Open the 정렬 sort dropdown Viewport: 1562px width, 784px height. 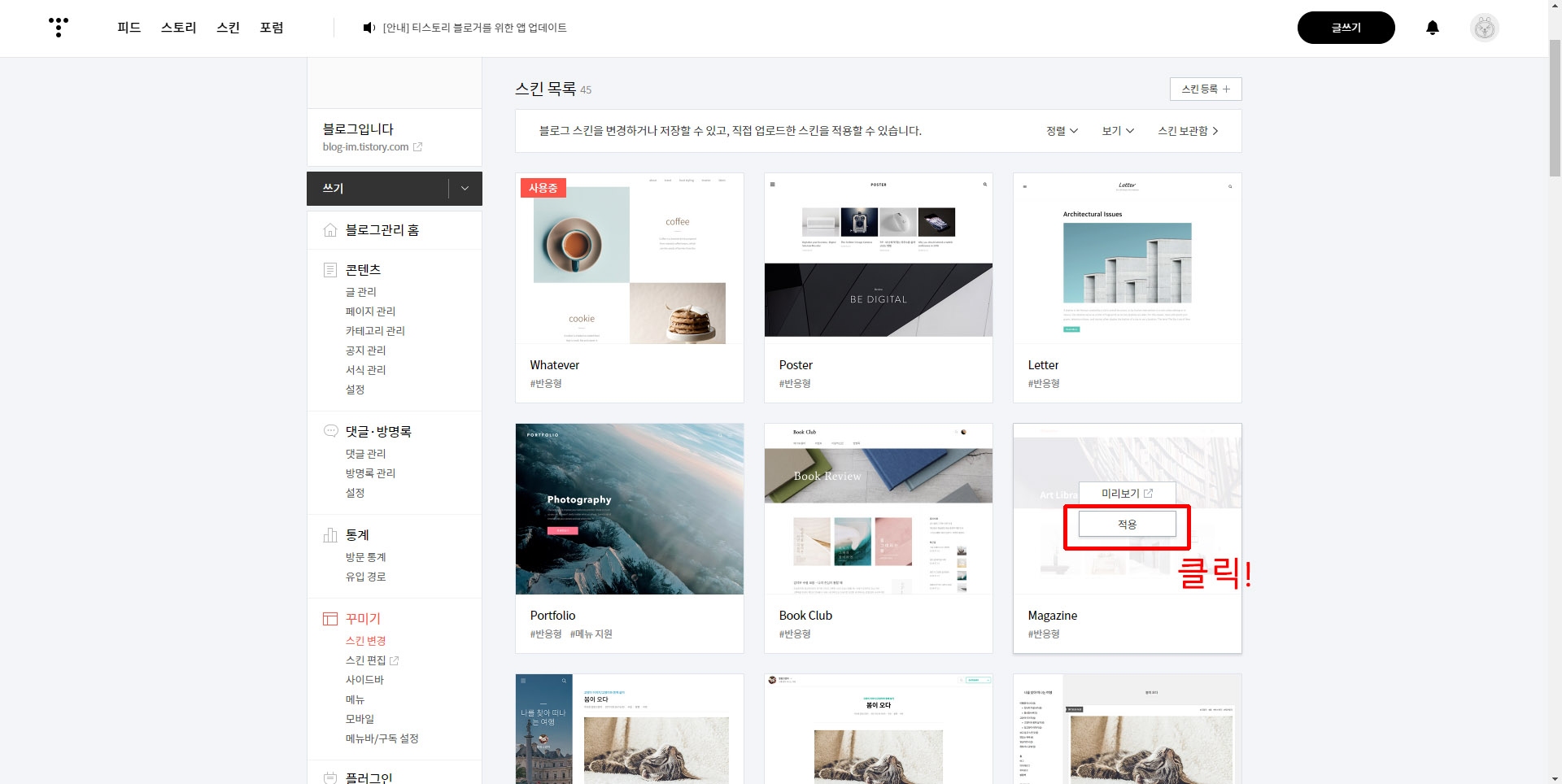[1062, 131]
